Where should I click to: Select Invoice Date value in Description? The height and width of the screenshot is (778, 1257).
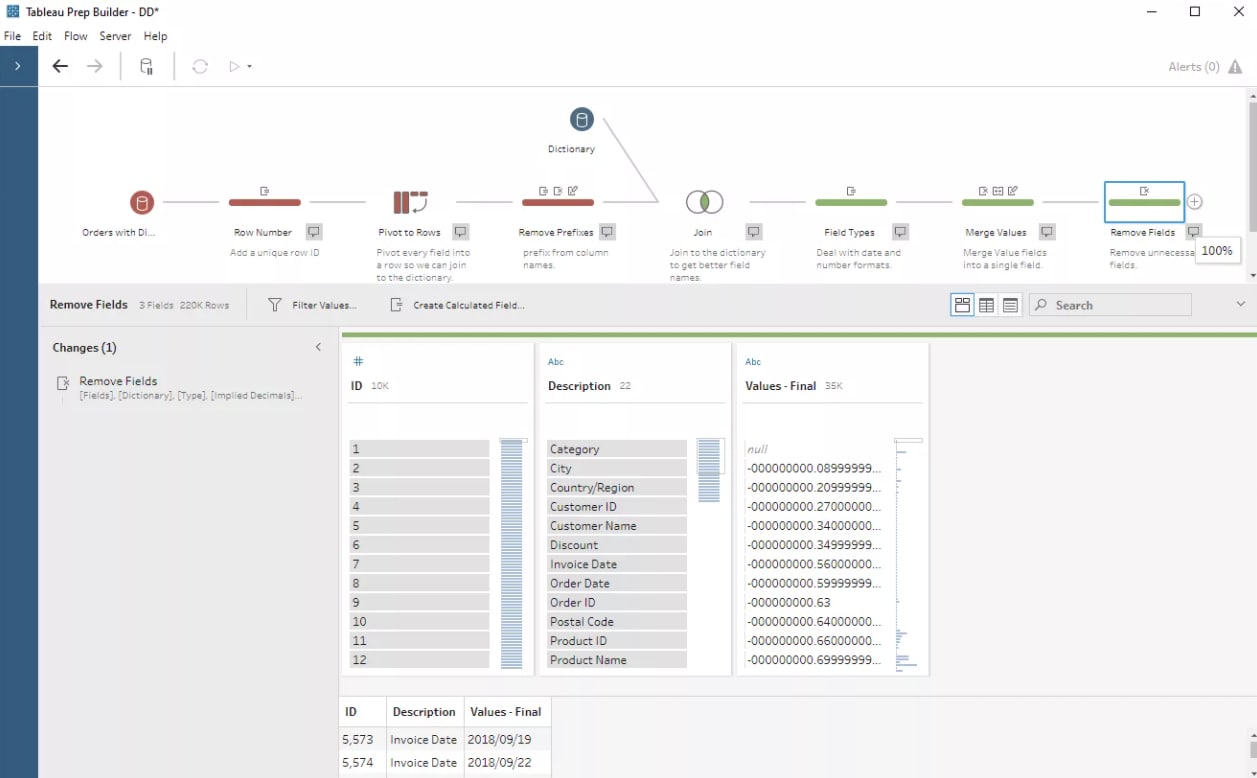click(617, 564)
